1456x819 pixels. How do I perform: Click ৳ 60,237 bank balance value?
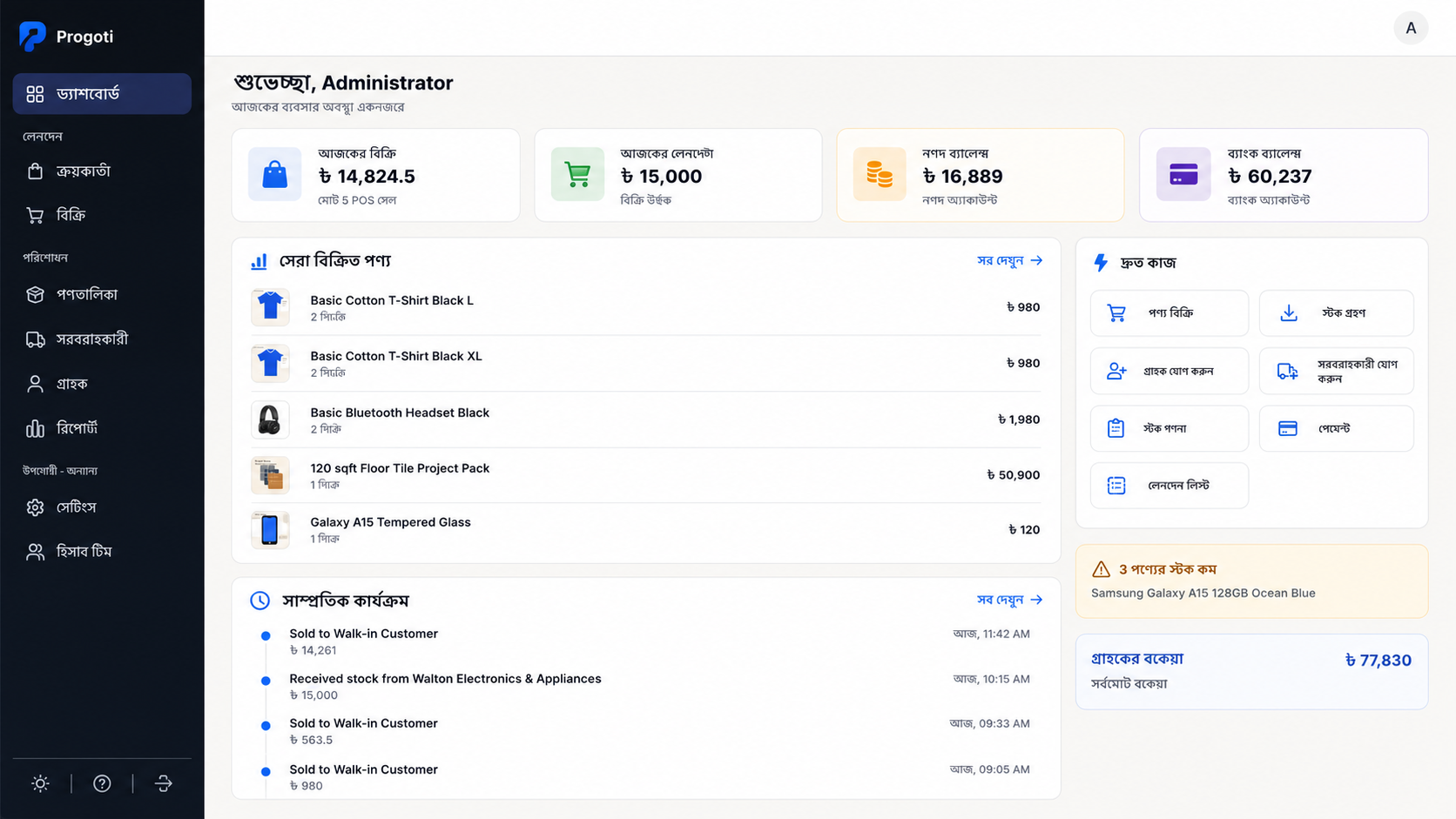click(x=1270, y=176)
